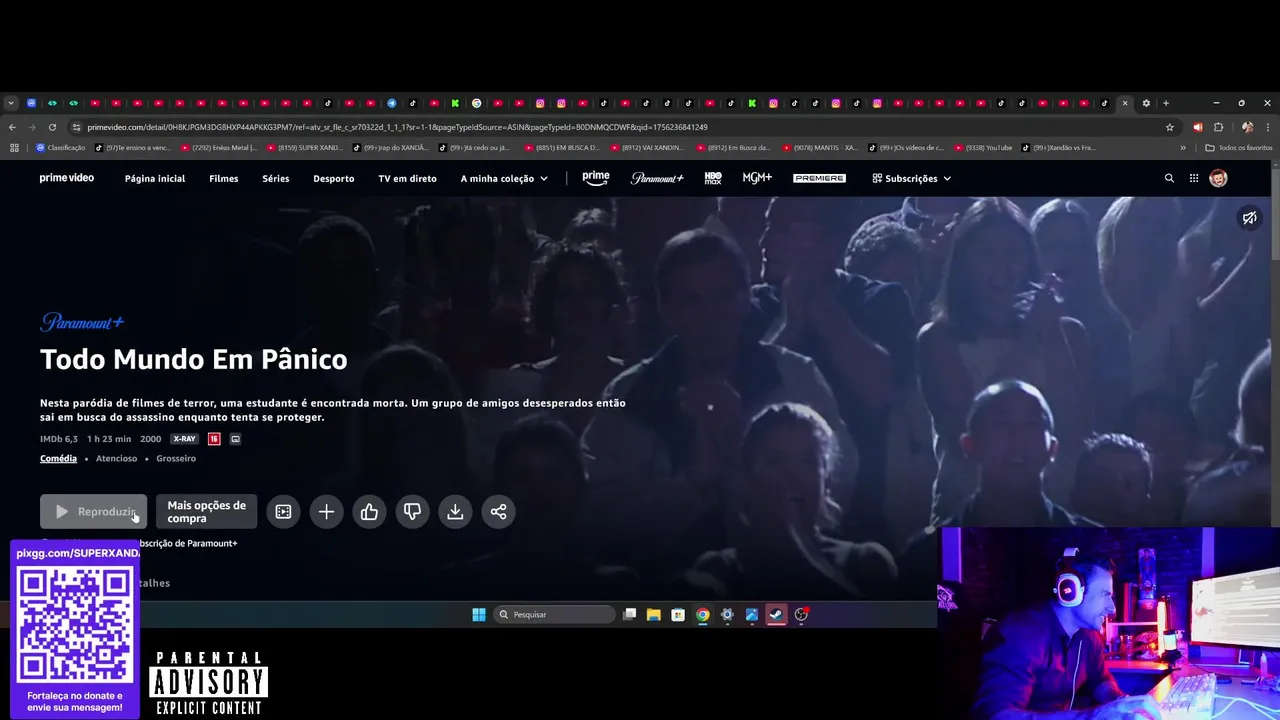Click the Atencioso tag text
Image resolution: width=1280 pixels, height=720 pixels.
[x=116, y=458]
